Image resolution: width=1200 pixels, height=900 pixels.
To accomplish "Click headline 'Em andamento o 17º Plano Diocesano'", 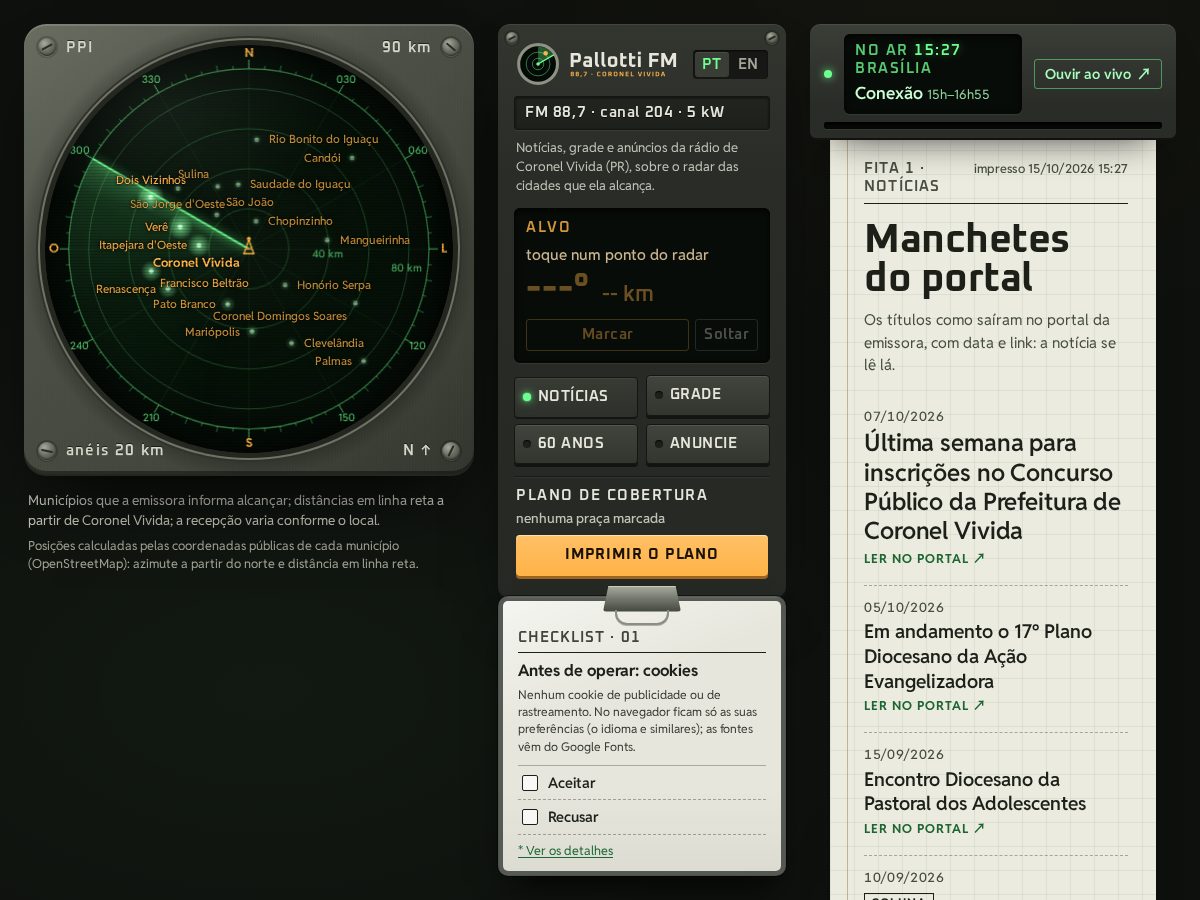I will click(x=978, y=656).
